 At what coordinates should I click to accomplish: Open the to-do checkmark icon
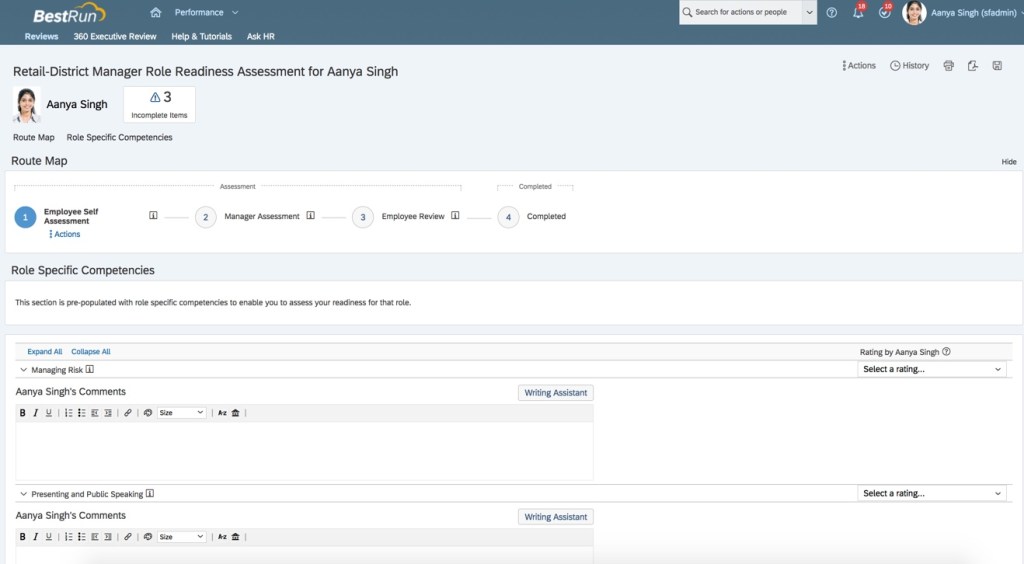tap(884, 13)
